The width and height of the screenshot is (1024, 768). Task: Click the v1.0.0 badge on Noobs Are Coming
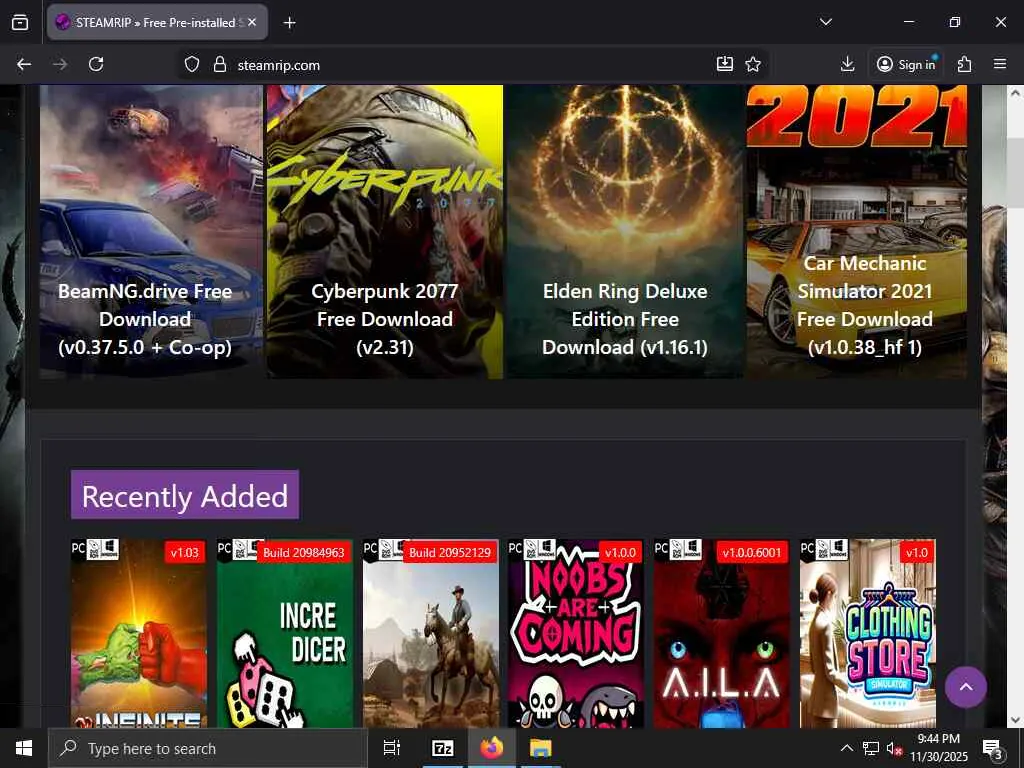620,552
